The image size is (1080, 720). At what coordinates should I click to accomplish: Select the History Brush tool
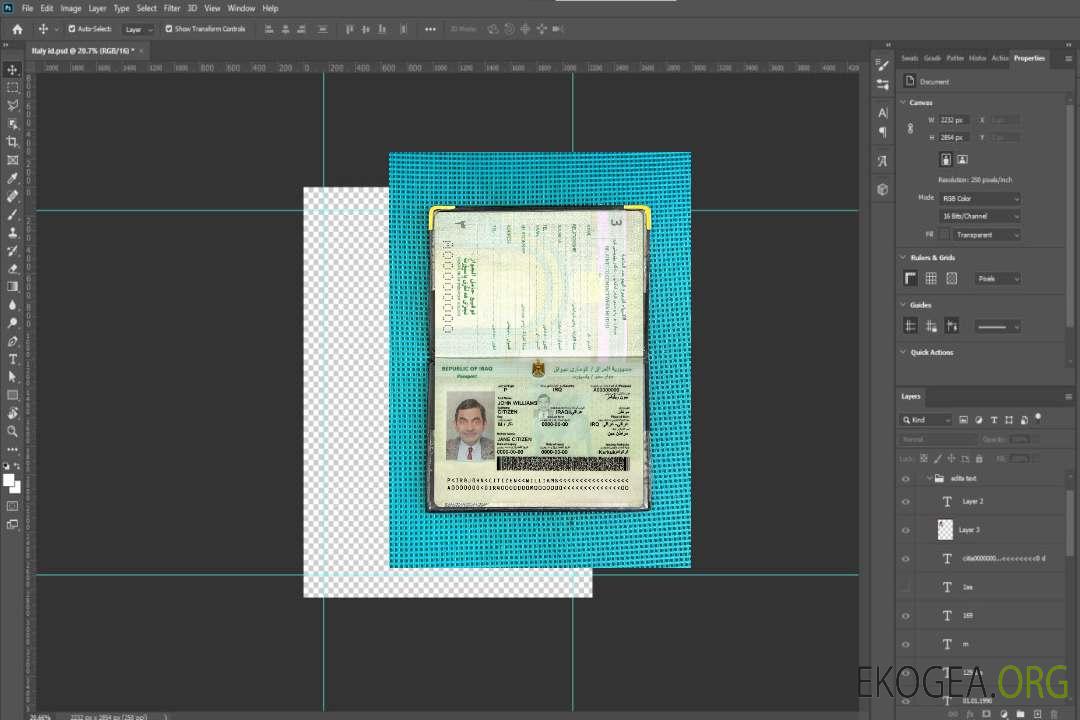(x=12, y=251)
